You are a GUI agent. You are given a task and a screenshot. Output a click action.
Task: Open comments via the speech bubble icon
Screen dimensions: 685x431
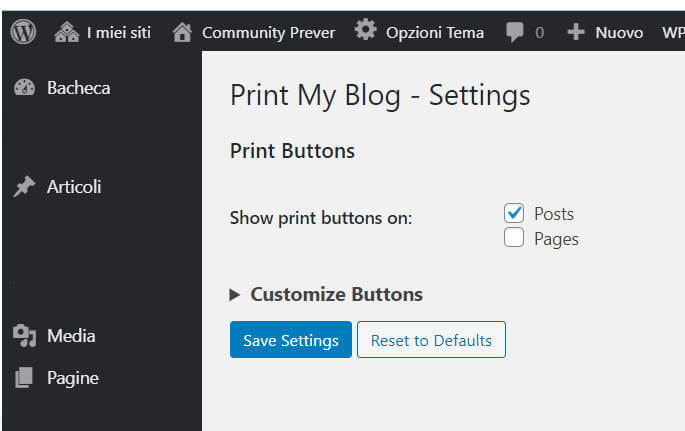click(x=515, y=32)
